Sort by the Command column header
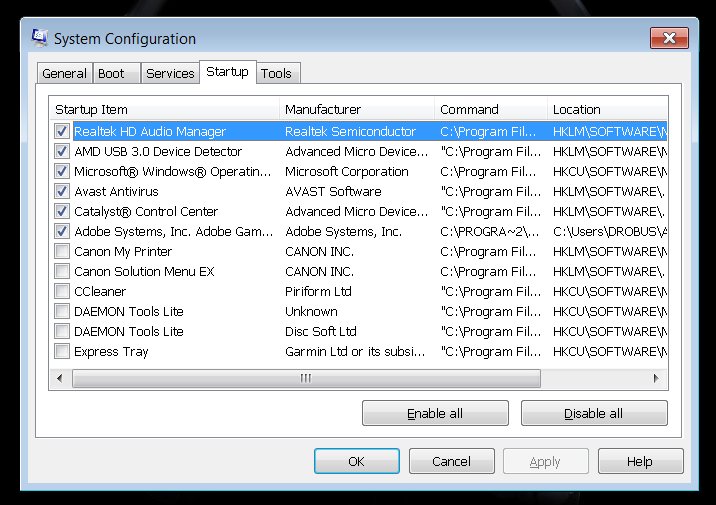The image size is (716, 505). [x=491, y=110]
